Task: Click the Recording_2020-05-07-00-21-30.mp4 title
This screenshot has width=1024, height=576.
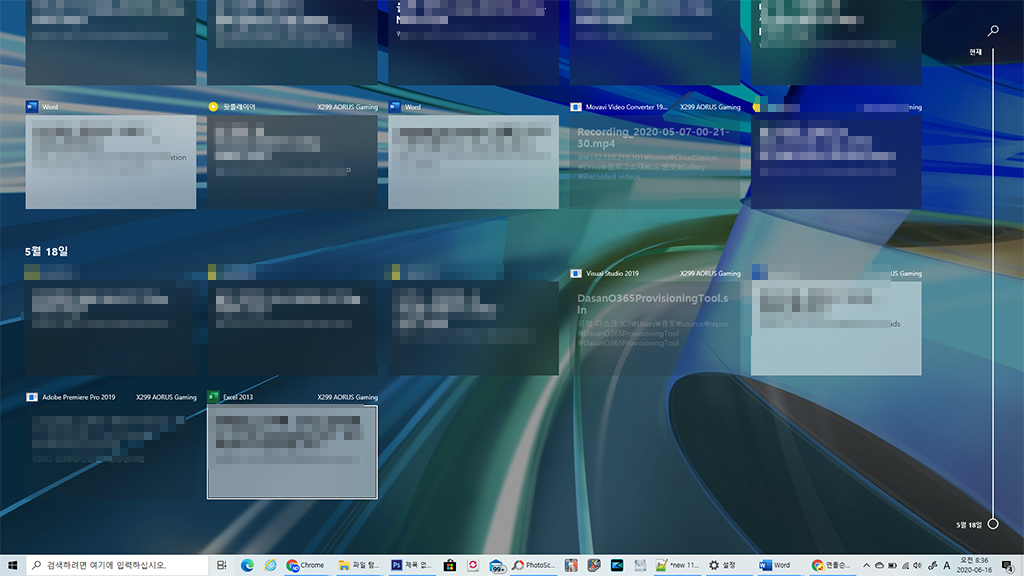Action: pyautogui.click(x=652, y=138)
